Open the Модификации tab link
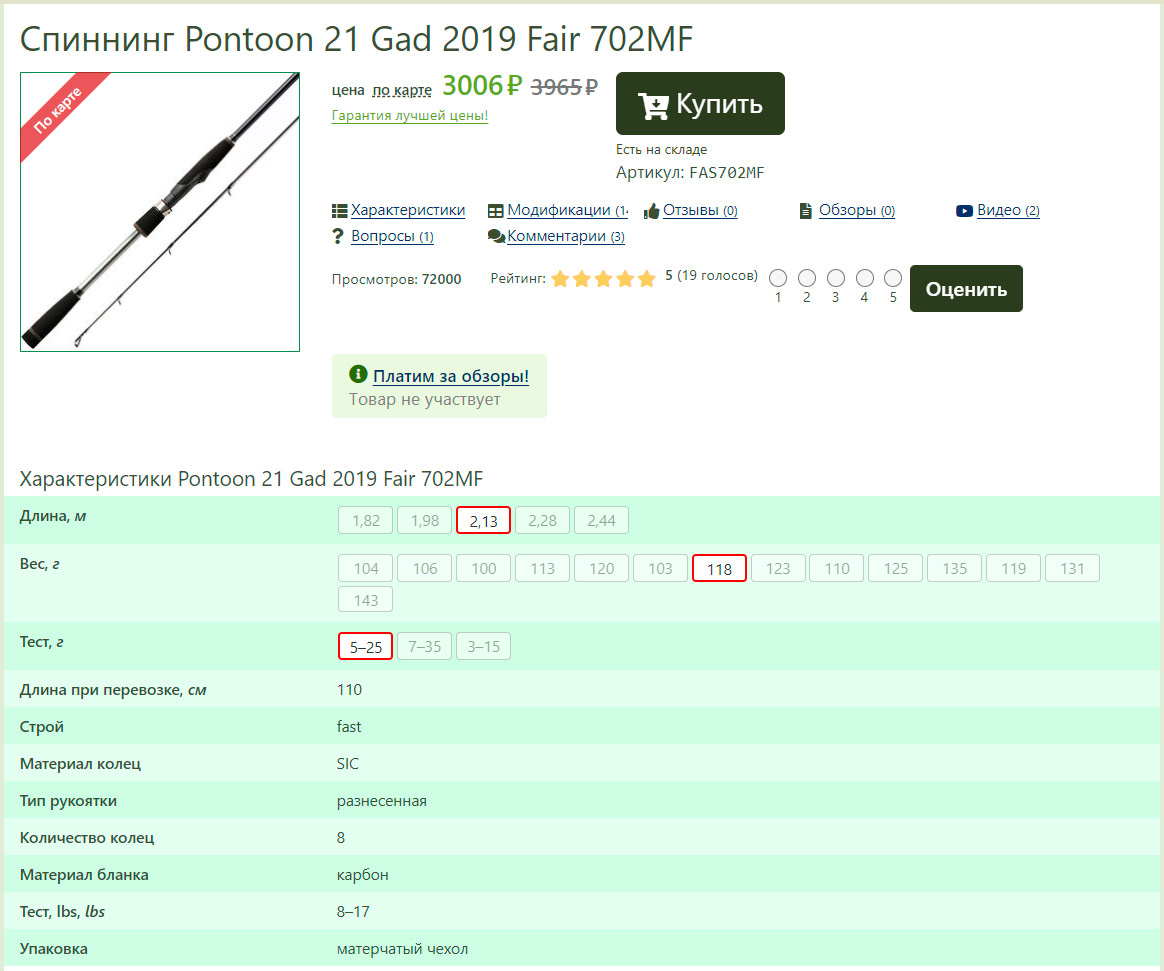Screen dimensions: 1164x971 [567, 210]
